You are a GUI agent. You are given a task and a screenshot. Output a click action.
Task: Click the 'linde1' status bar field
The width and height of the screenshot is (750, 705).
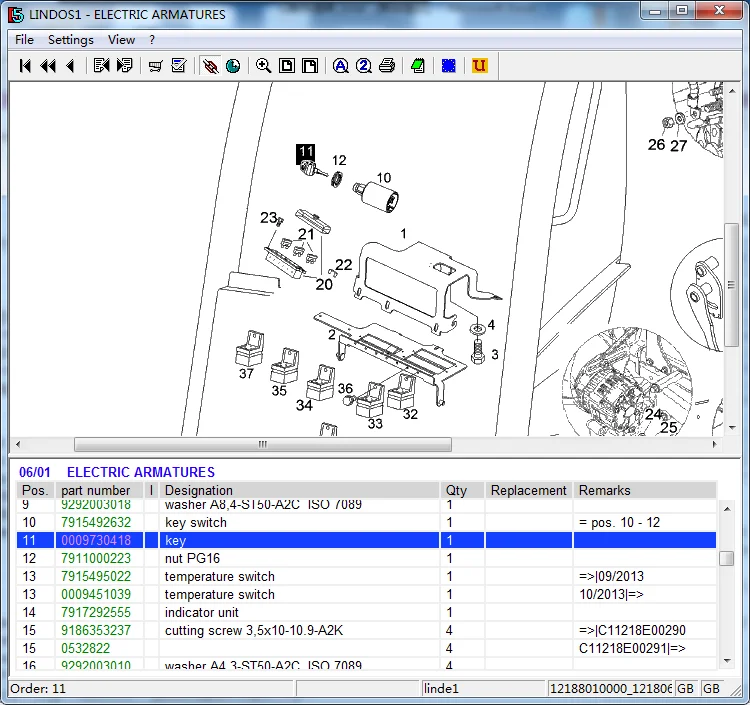[484, 689]
